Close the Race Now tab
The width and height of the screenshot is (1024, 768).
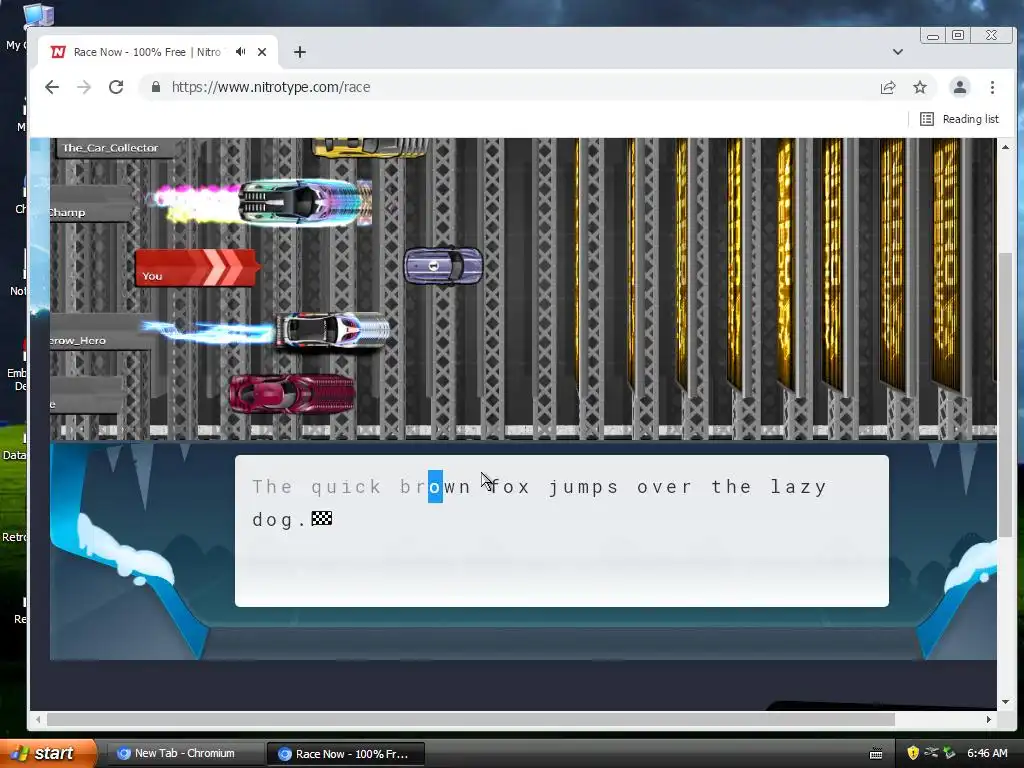click(262, 52)
